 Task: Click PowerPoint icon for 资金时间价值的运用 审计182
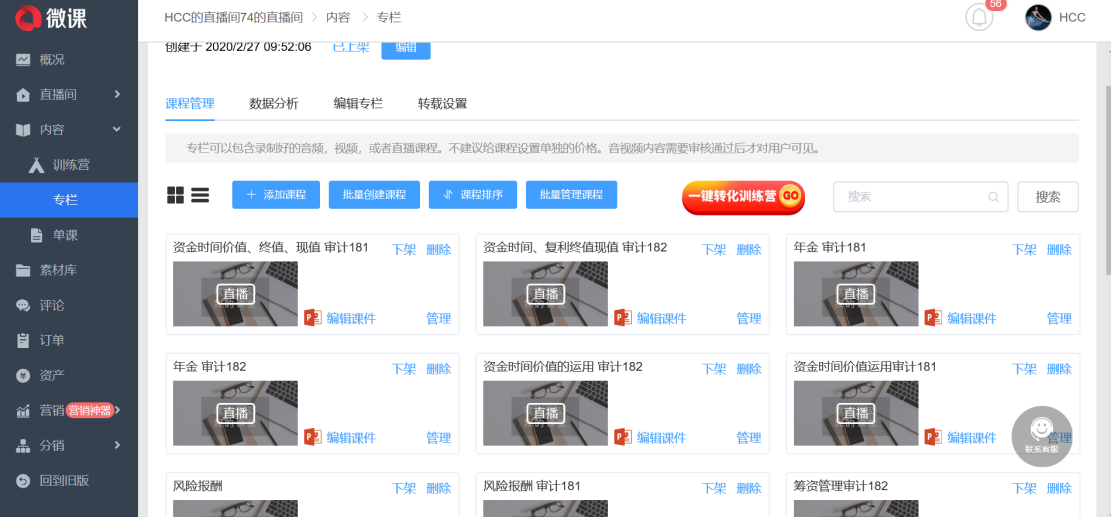point(623,437)
